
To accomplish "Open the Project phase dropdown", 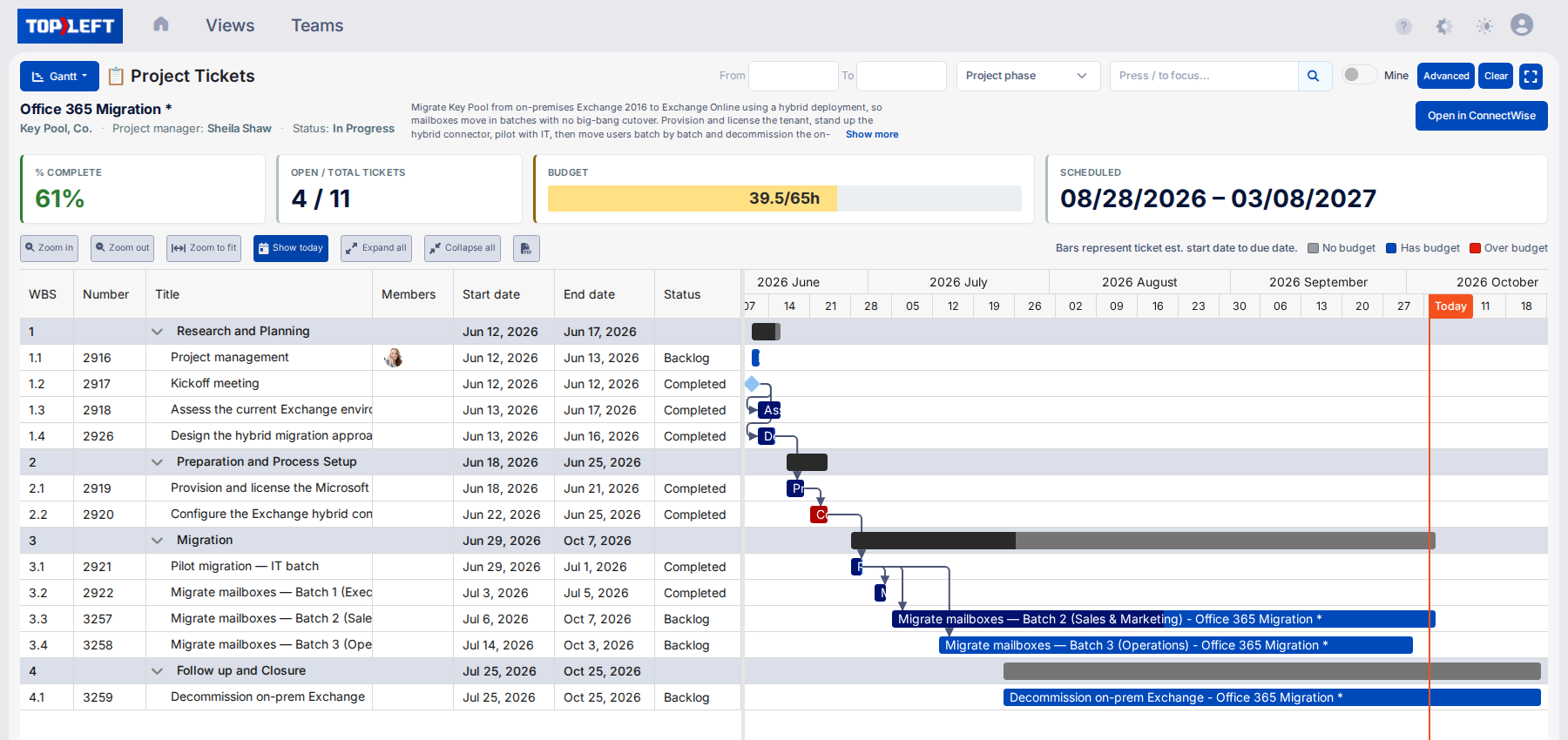I will (1028, 76).
